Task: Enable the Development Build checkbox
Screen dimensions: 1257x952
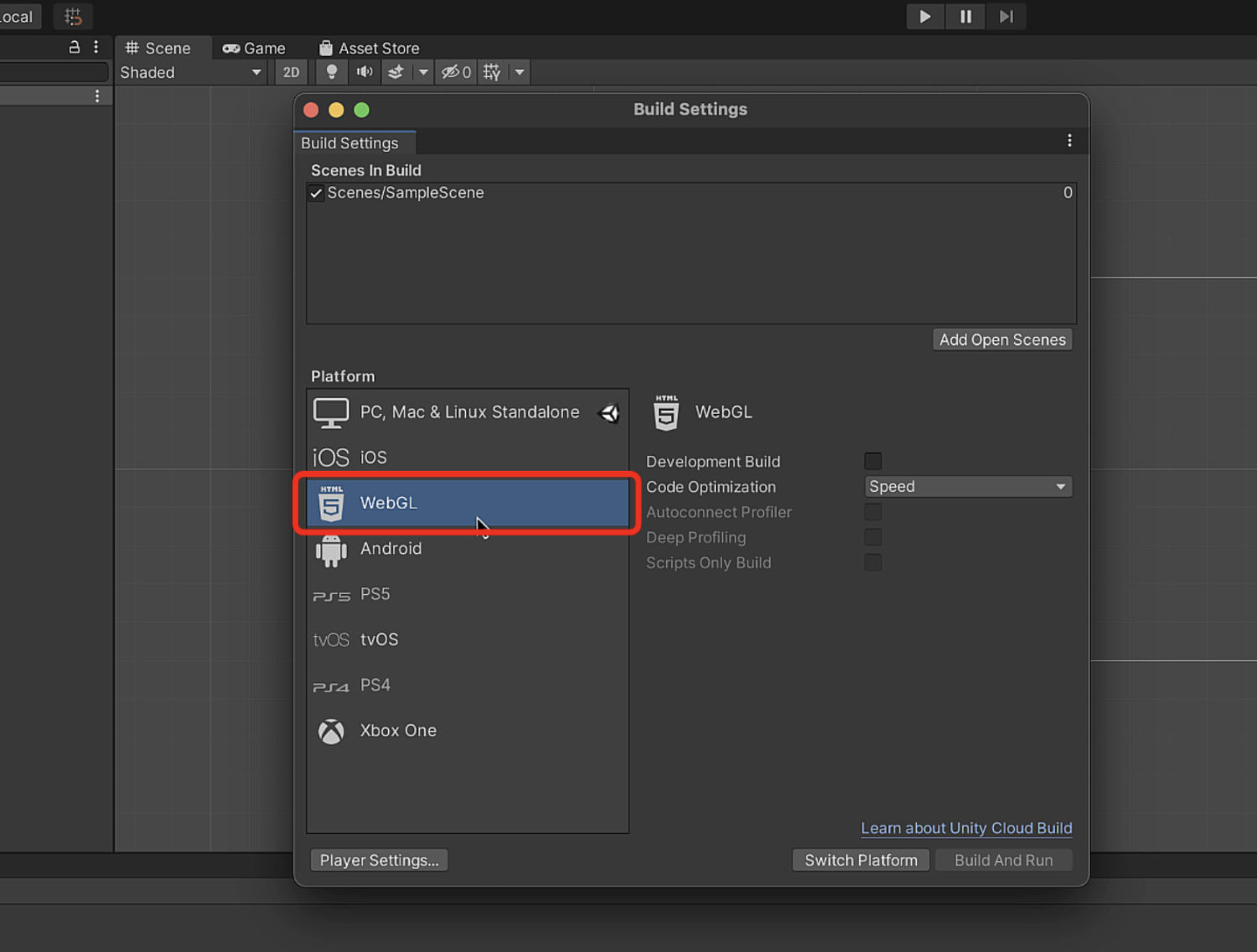Action: (873, 461)
